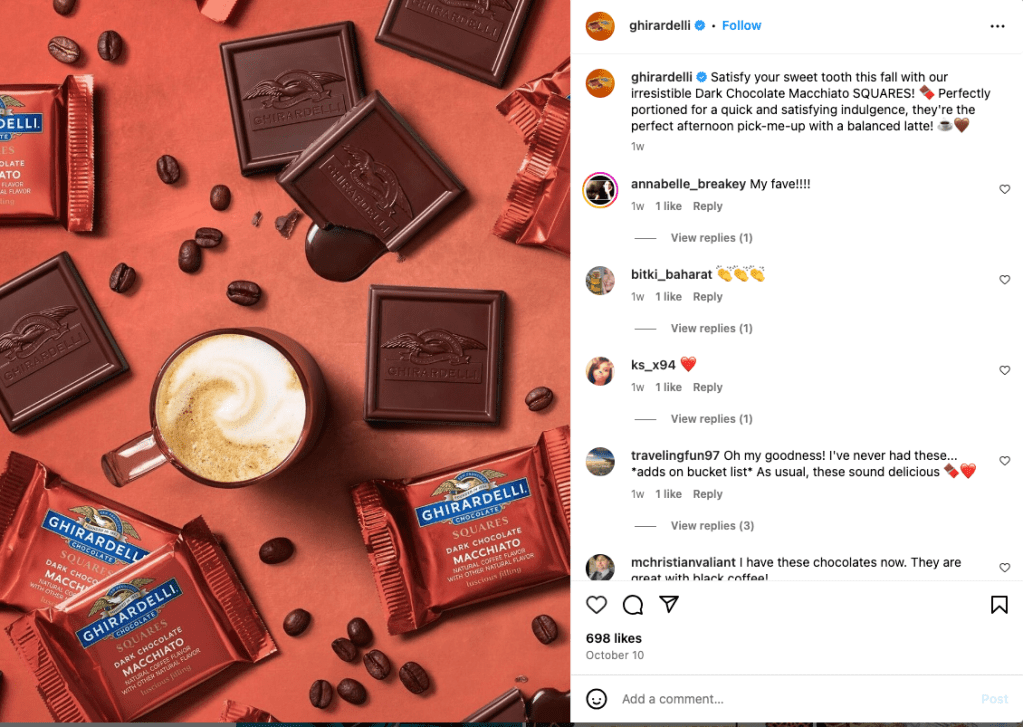Image resolution: width=1023 pixels, height=727 pixels.
Task: Like travelingfun97's comment heart
Action: [1005, 461]
